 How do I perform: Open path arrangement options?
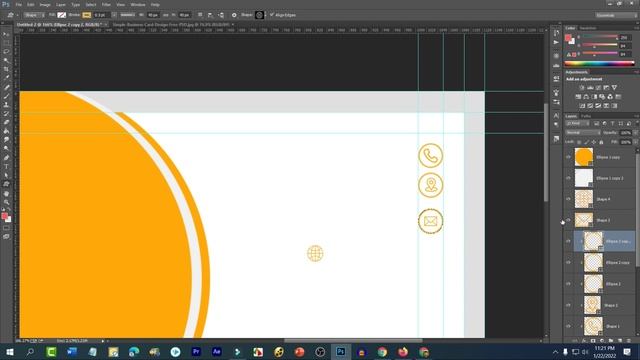coord(221,15)
